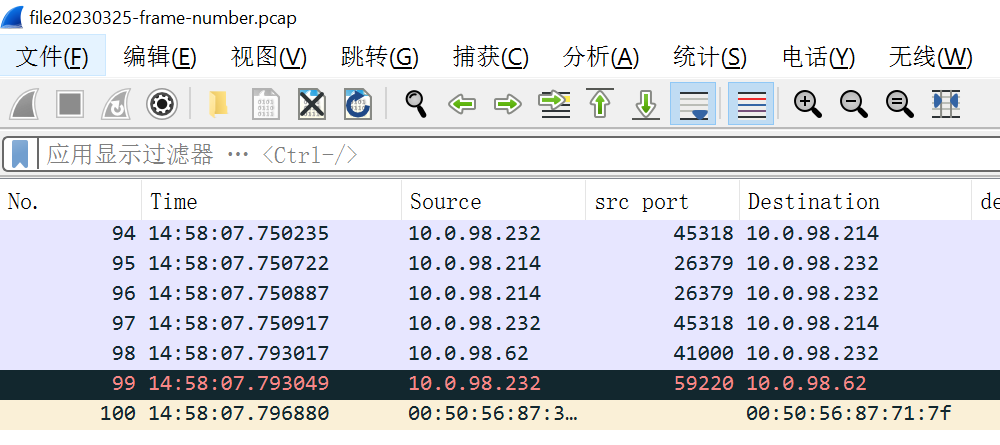Viewport: 1000px width, 445px height.
Task: Open a capture file with the folder icon
Action: (218, 103)
